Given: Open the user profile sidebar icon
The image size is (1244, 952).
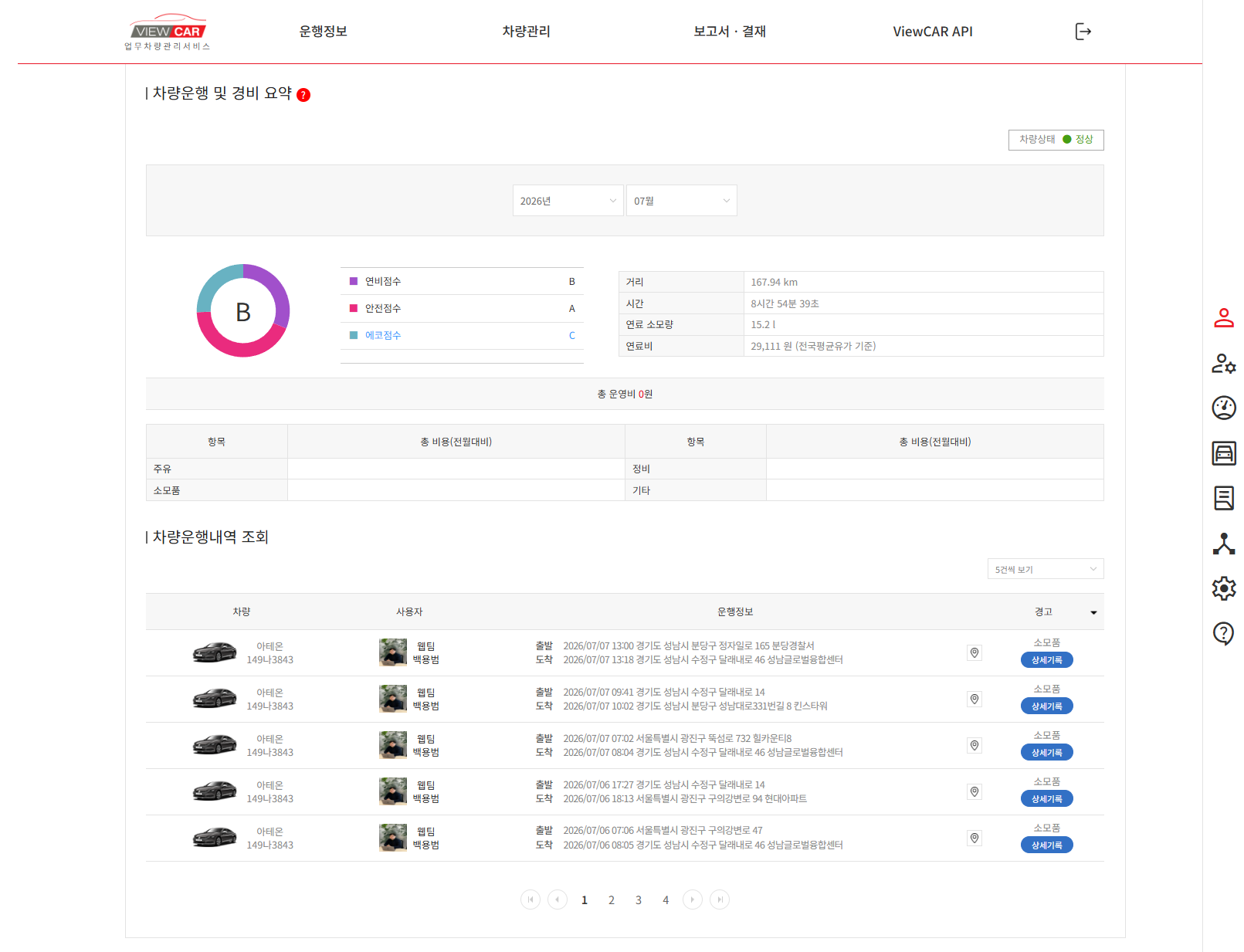Looking at the screenshot, I should pyautogui.click(x=1224, y=317).
